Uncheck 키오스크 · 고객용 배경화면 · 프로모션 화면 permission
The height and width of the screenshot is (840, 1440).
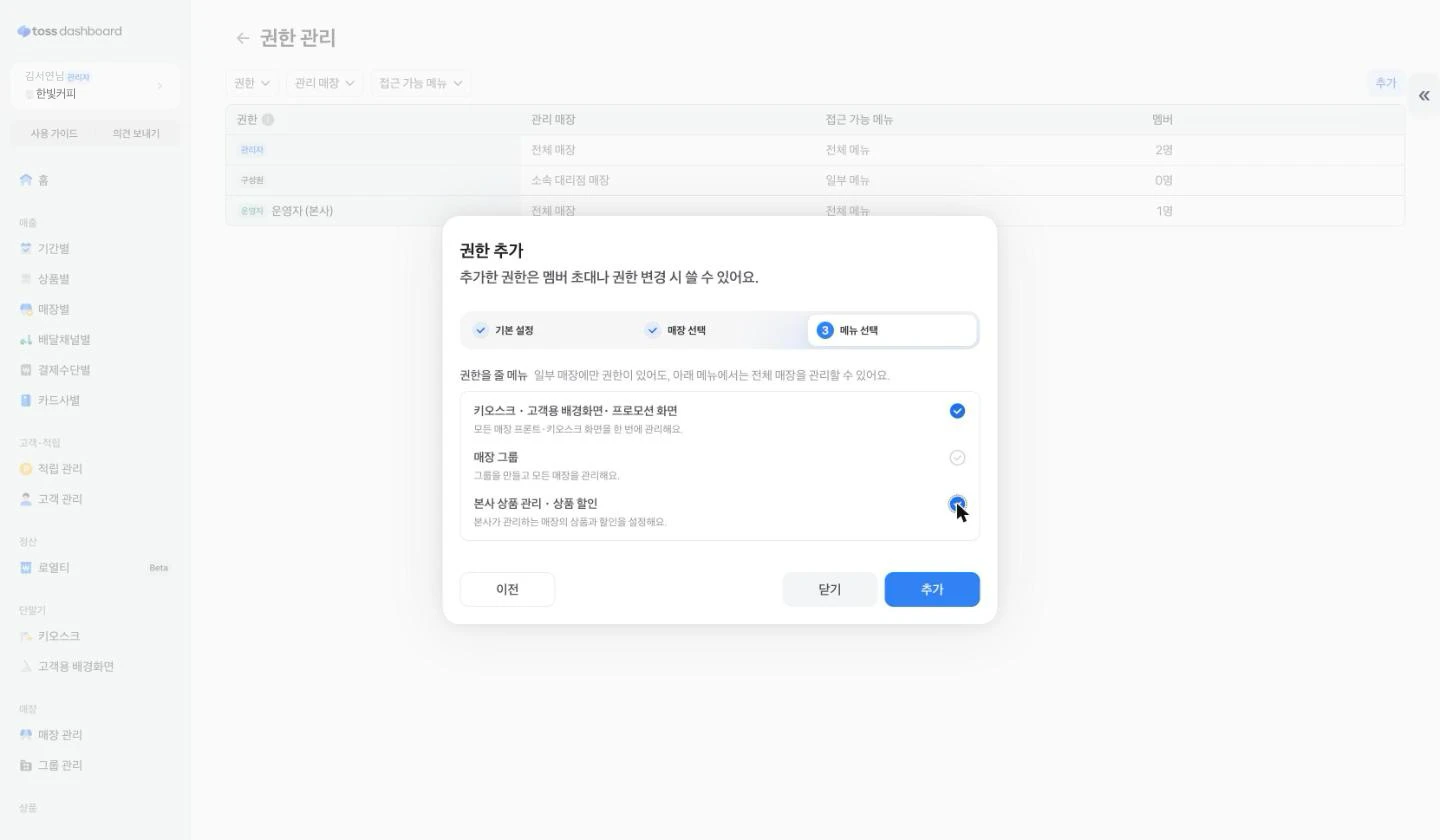(x=957, y=411)
